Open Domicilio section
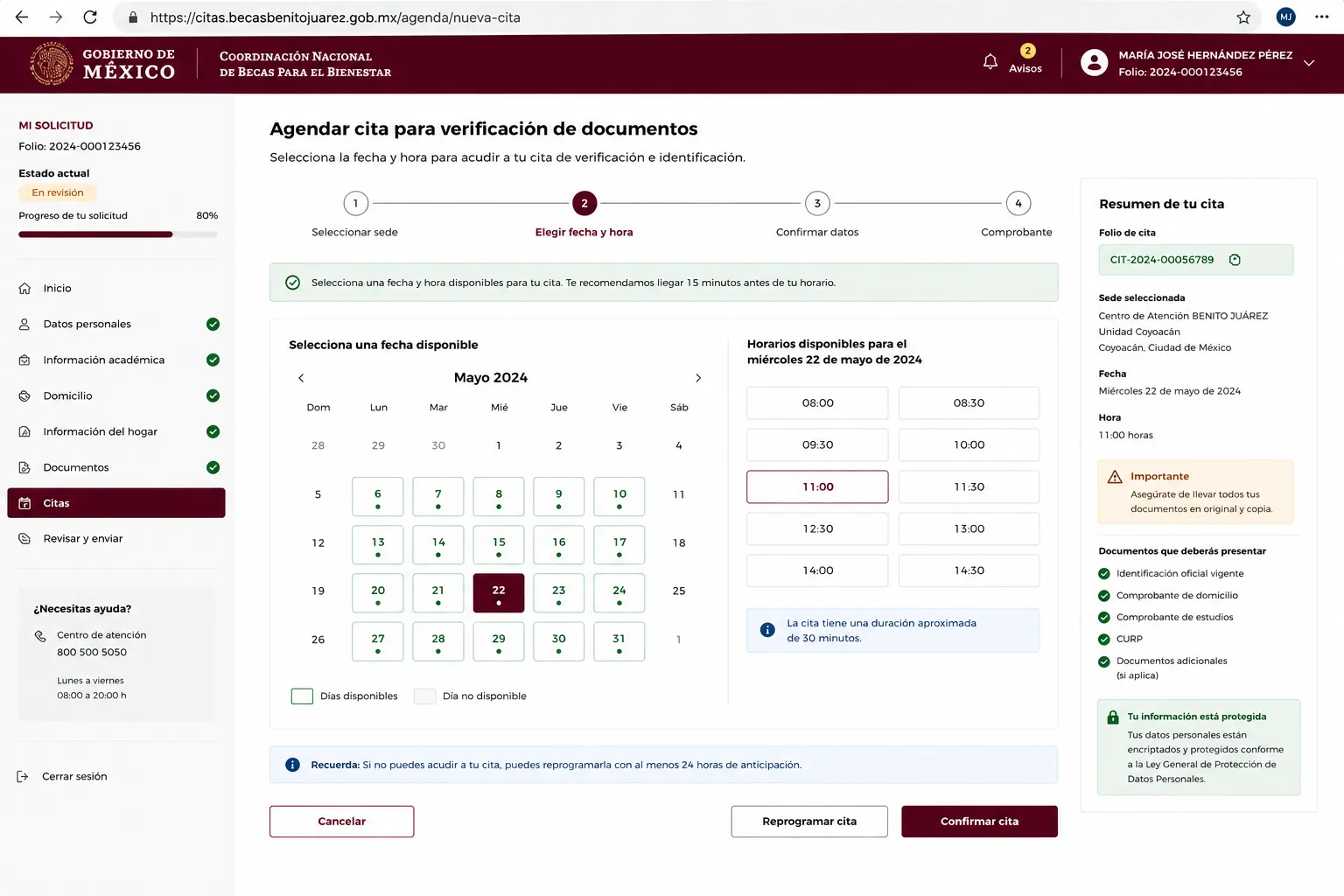1344x896 pixels. pos(116,395)
